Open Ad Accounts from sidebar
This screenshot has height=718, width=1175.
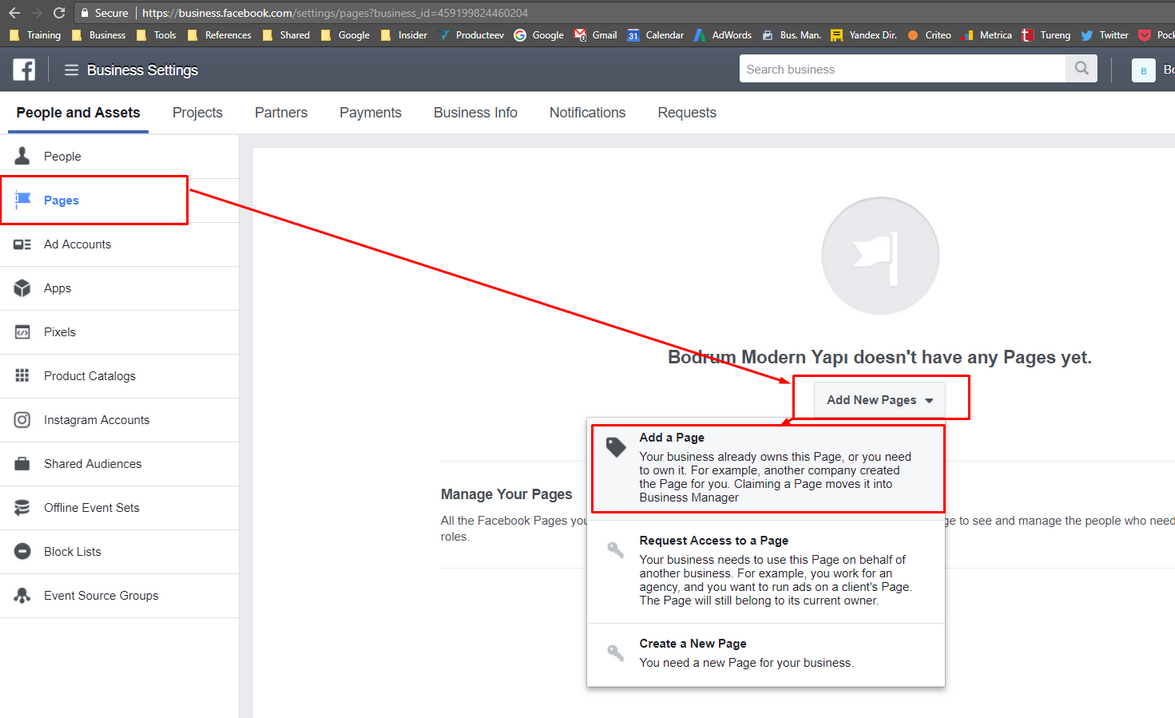click(x=77, y=244)
